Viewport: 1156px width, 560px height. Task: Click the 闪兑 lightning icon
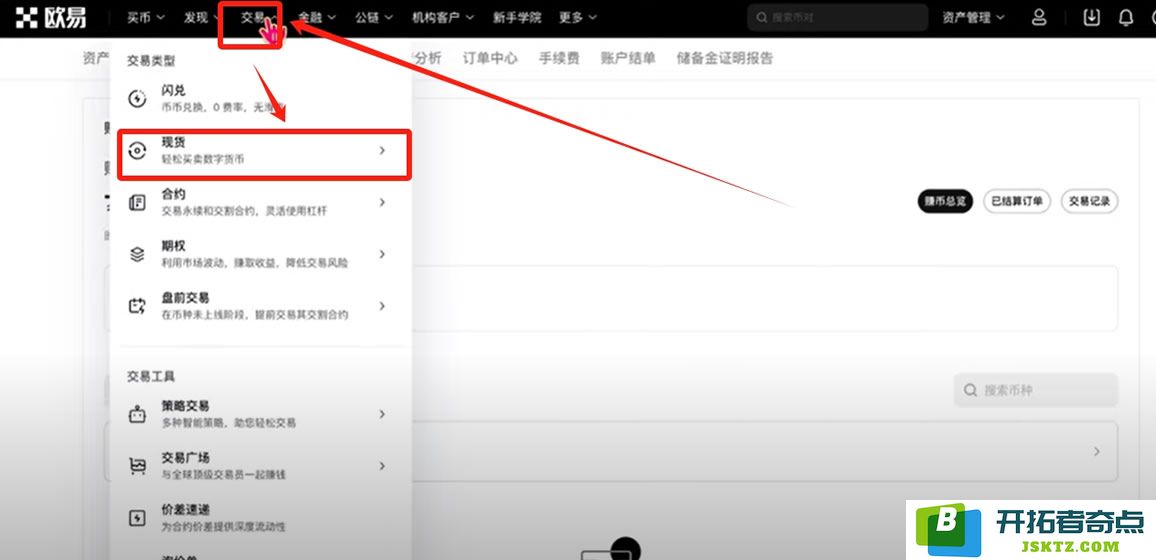pos(137,98)
